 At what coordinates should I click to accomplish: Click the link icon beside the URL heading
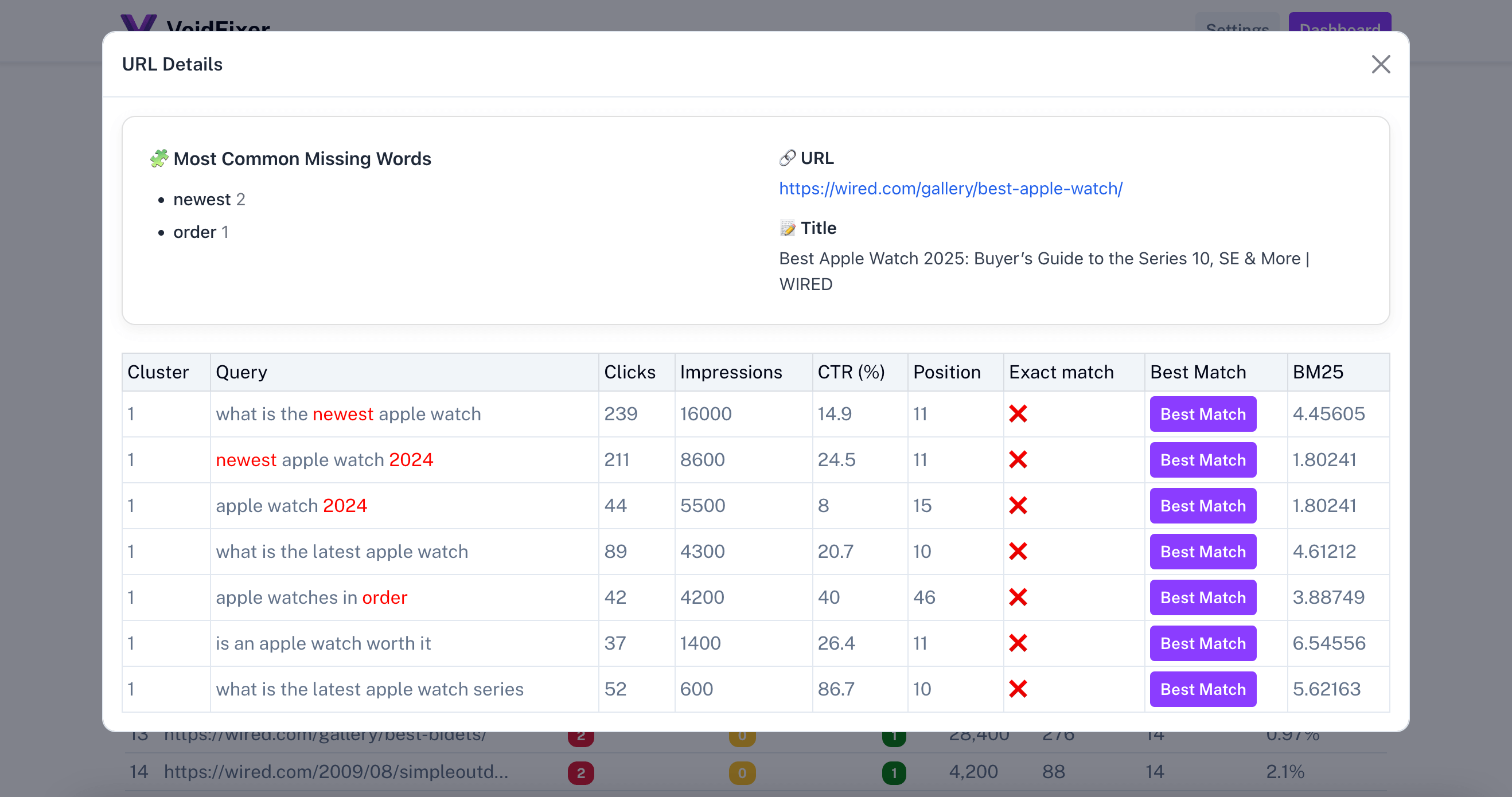[x=786, y=157]
